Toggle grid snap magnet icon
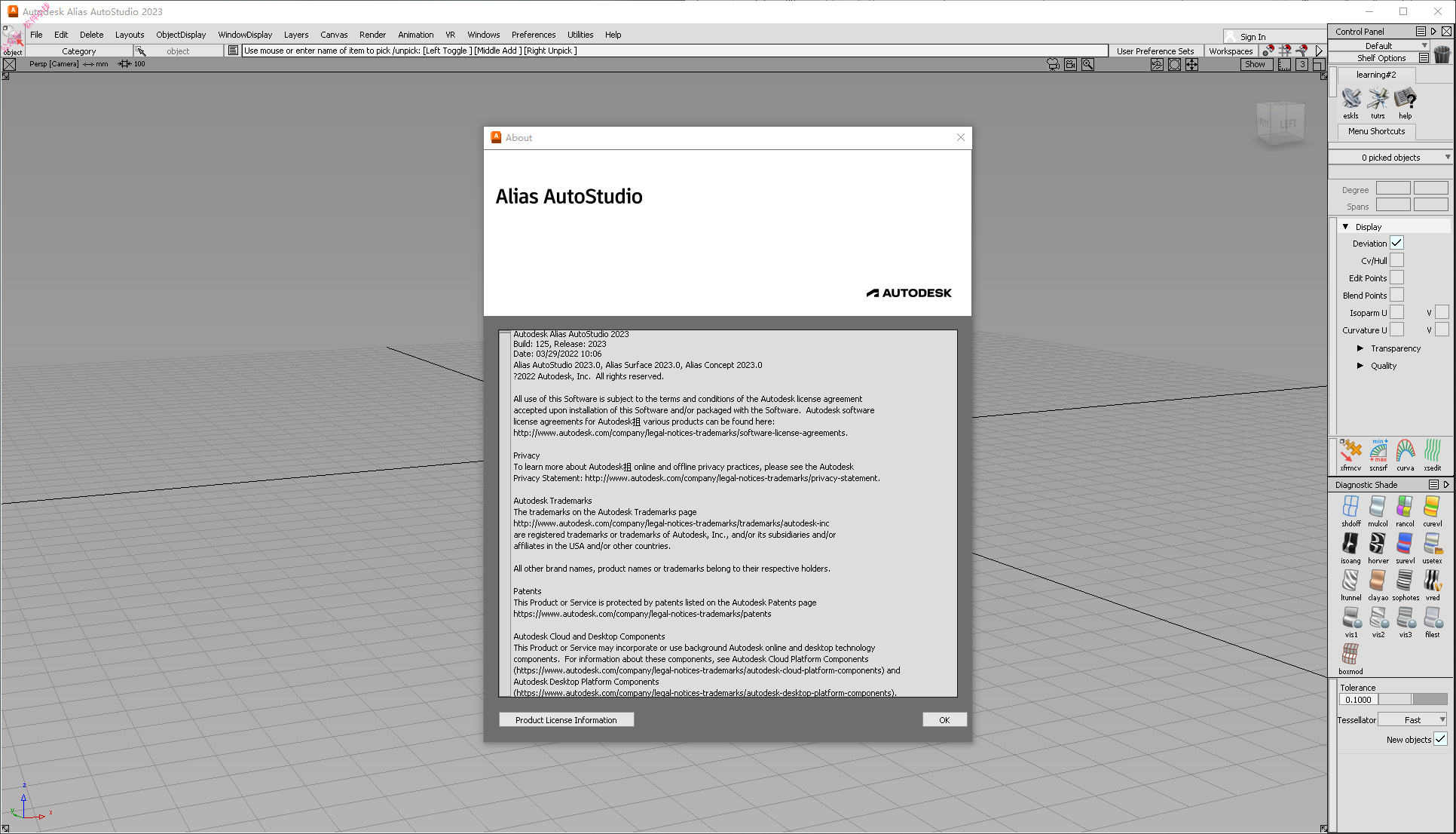 point(1285,51)
